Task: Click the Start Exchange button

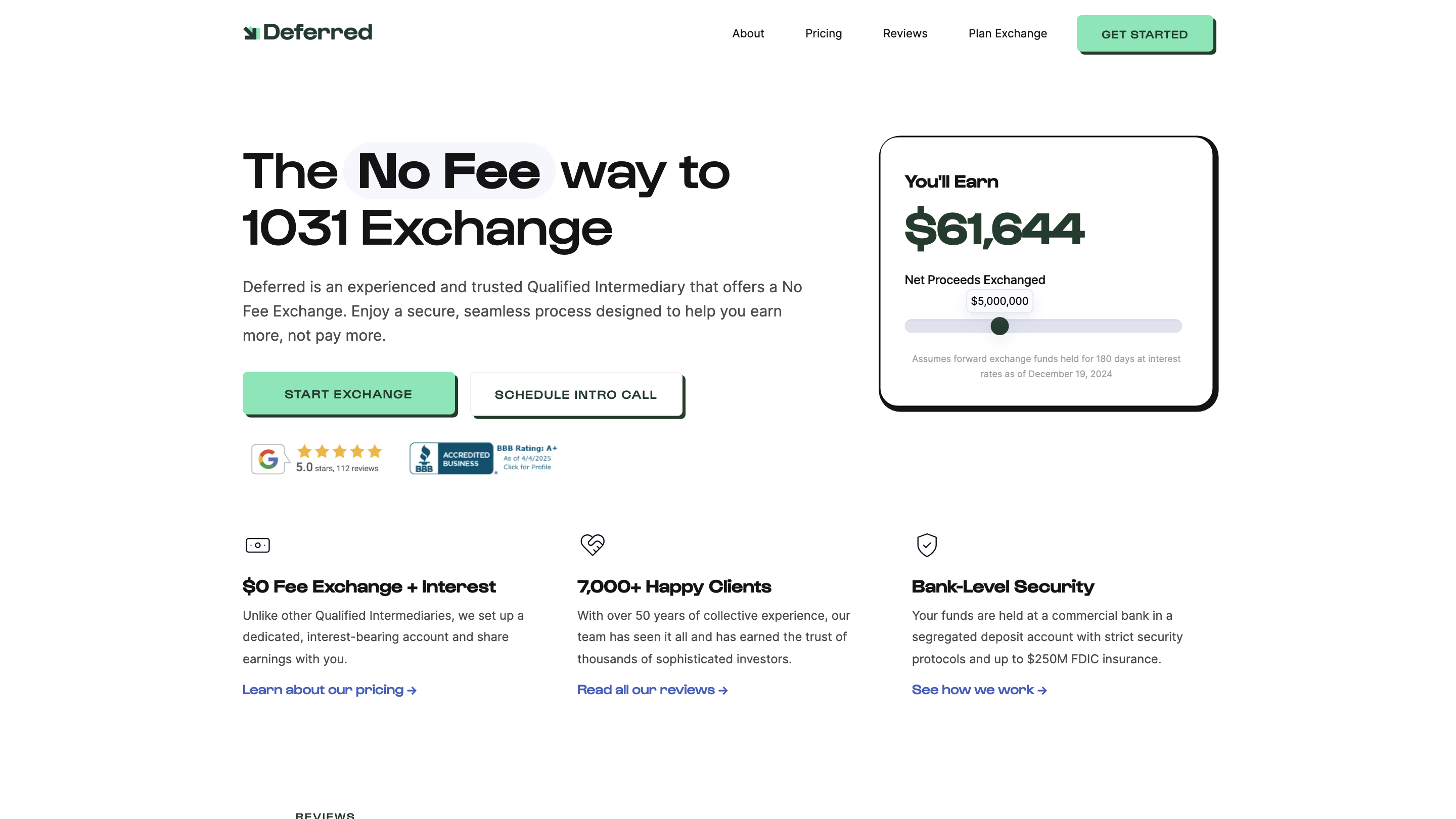Action: (x=348, y=394)
